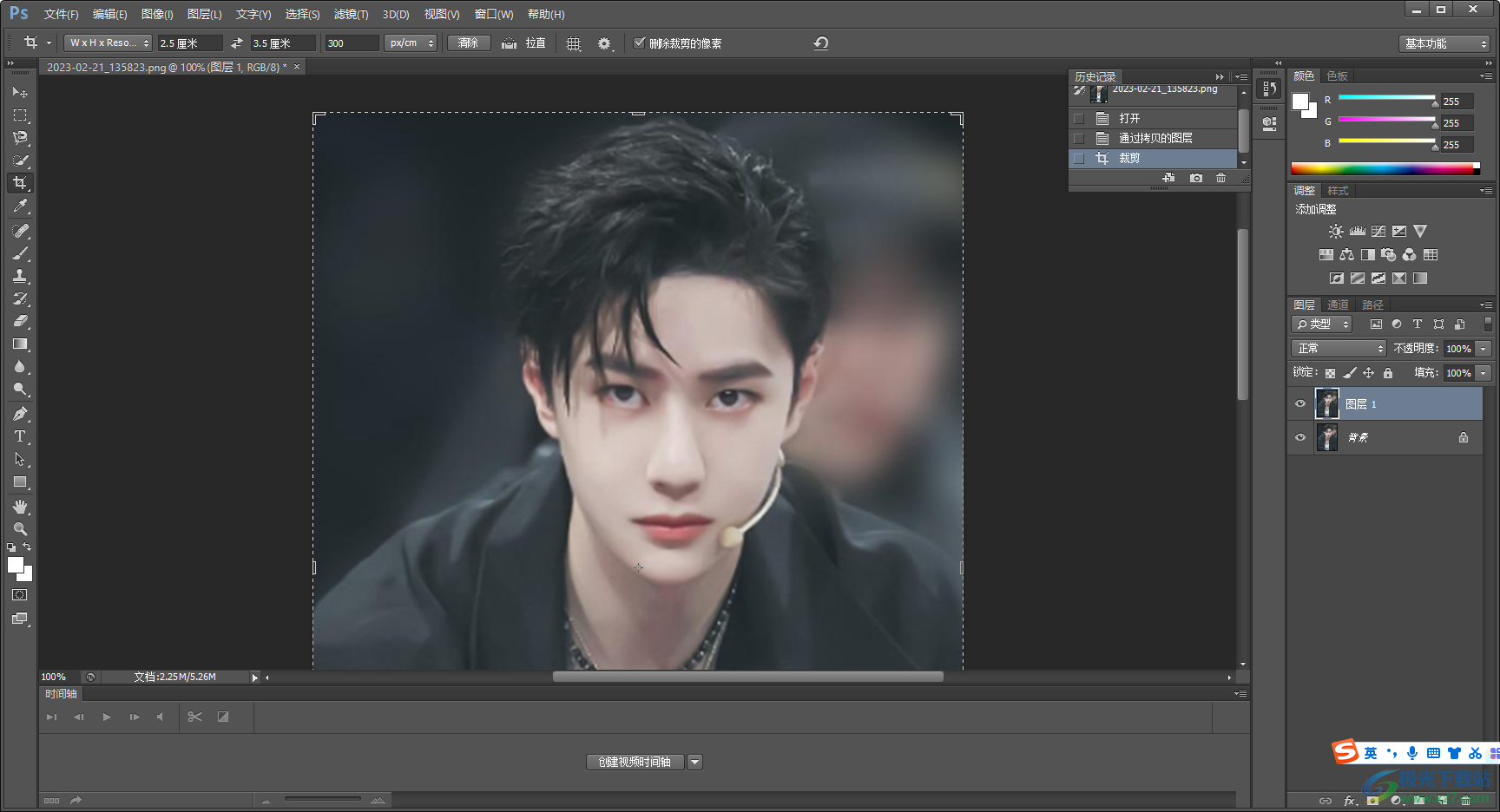Image resolution: width=1500 pixels, height=812 pixels.
Task: Open the 类型 layer filter dropdown
Action: click(x=1322, y=324)
